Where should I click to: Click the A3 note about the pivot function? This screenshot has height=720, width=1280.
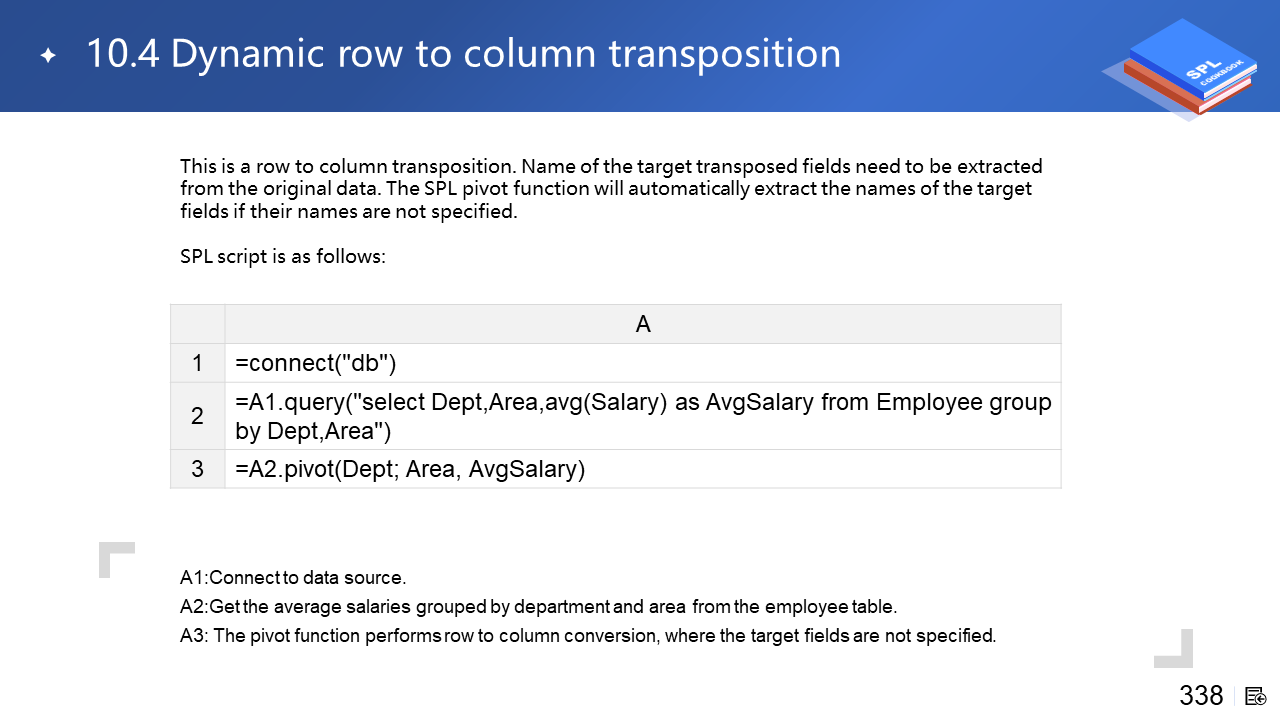[588, 636]
